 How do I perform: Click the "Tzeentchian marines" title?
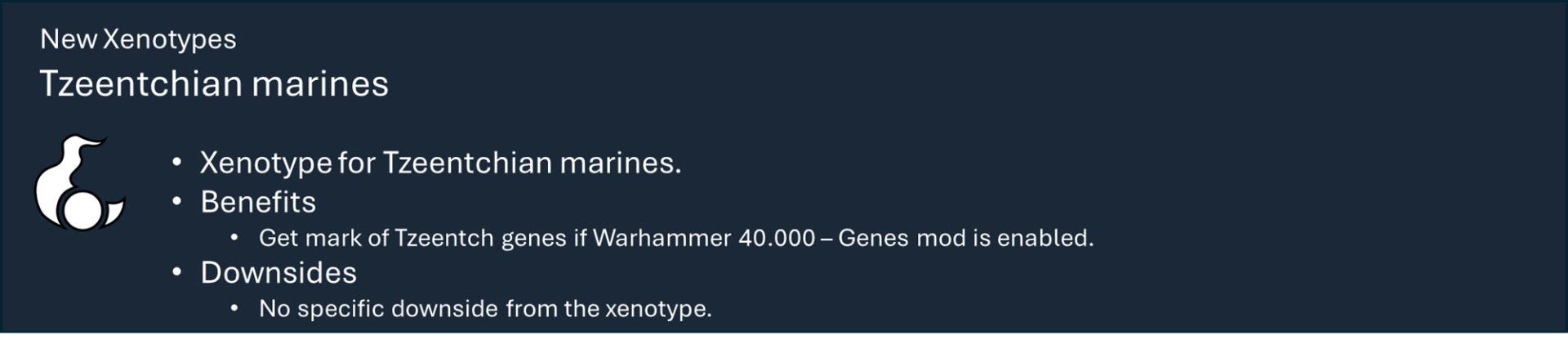point(214,84)
